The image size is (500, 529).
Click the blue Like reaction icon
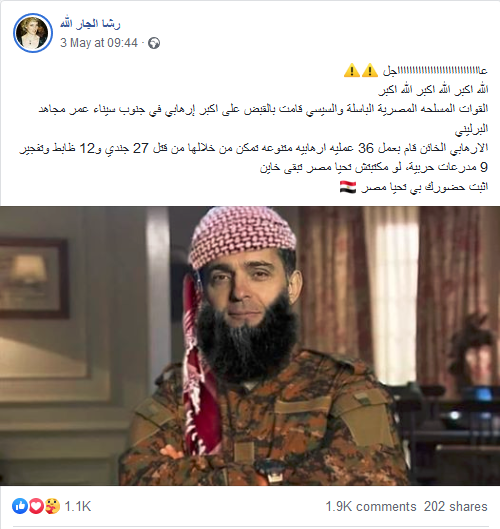tap(20, 506)
